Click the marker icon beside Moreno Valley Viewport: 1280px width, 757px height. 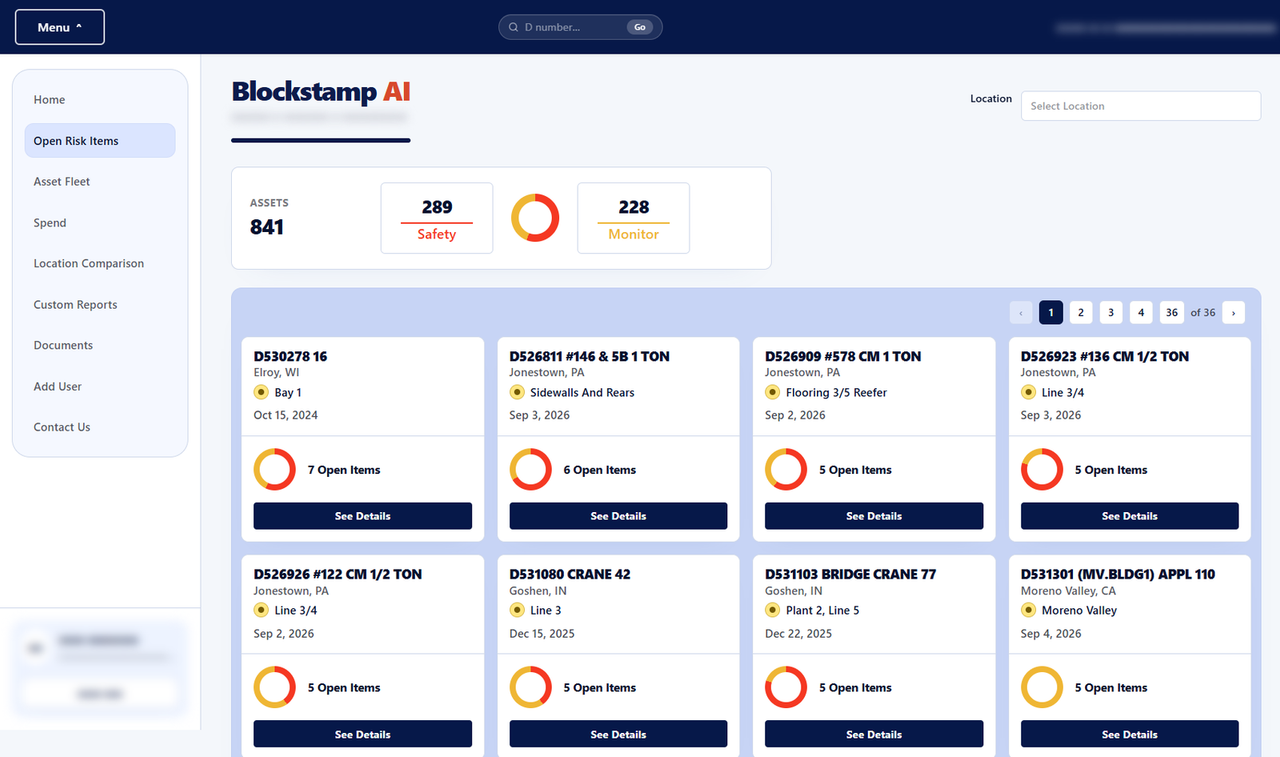(1029, 611)
